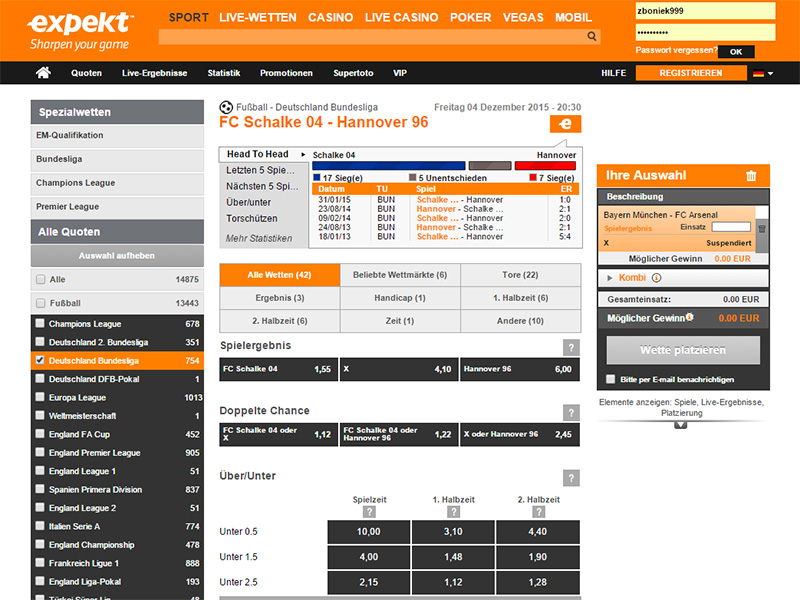
Task: Tick the Champions League checkbox
Action: [40, 323]
